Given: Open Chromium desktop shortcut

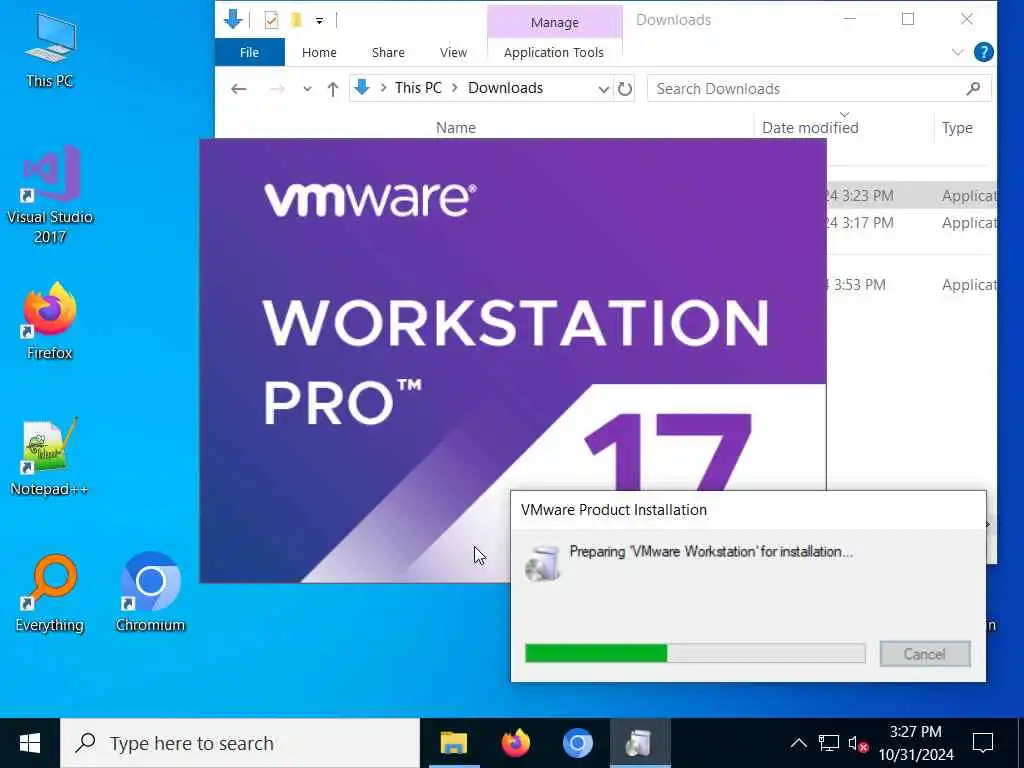Looking at the screenshot, I should (x=150, y=593).
